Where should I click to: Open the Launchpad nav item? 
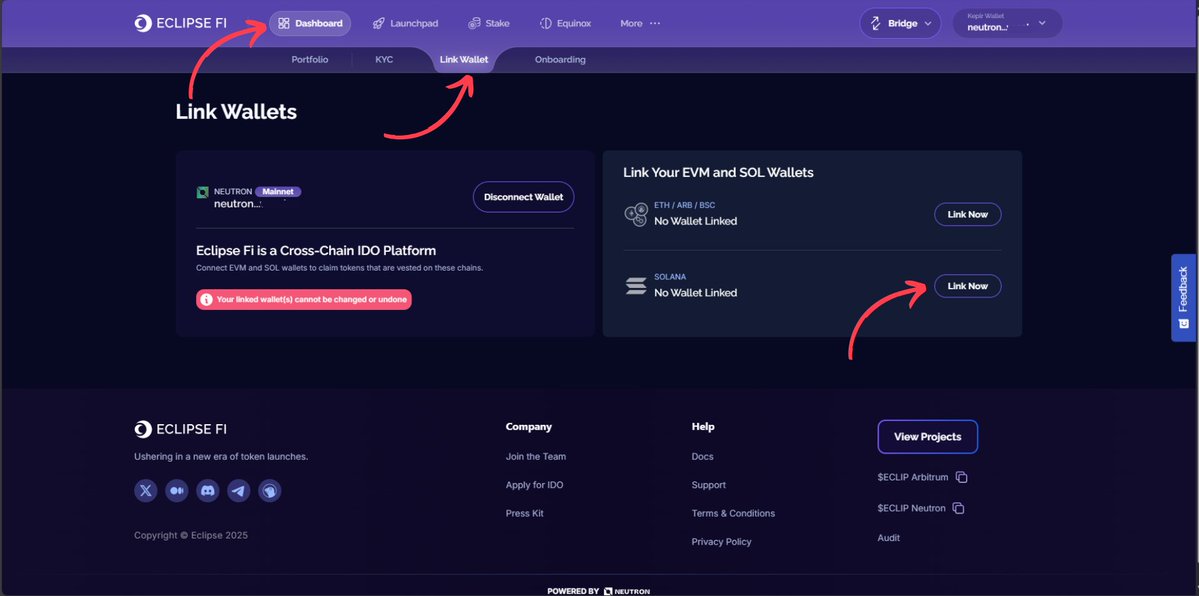[405, 24]
